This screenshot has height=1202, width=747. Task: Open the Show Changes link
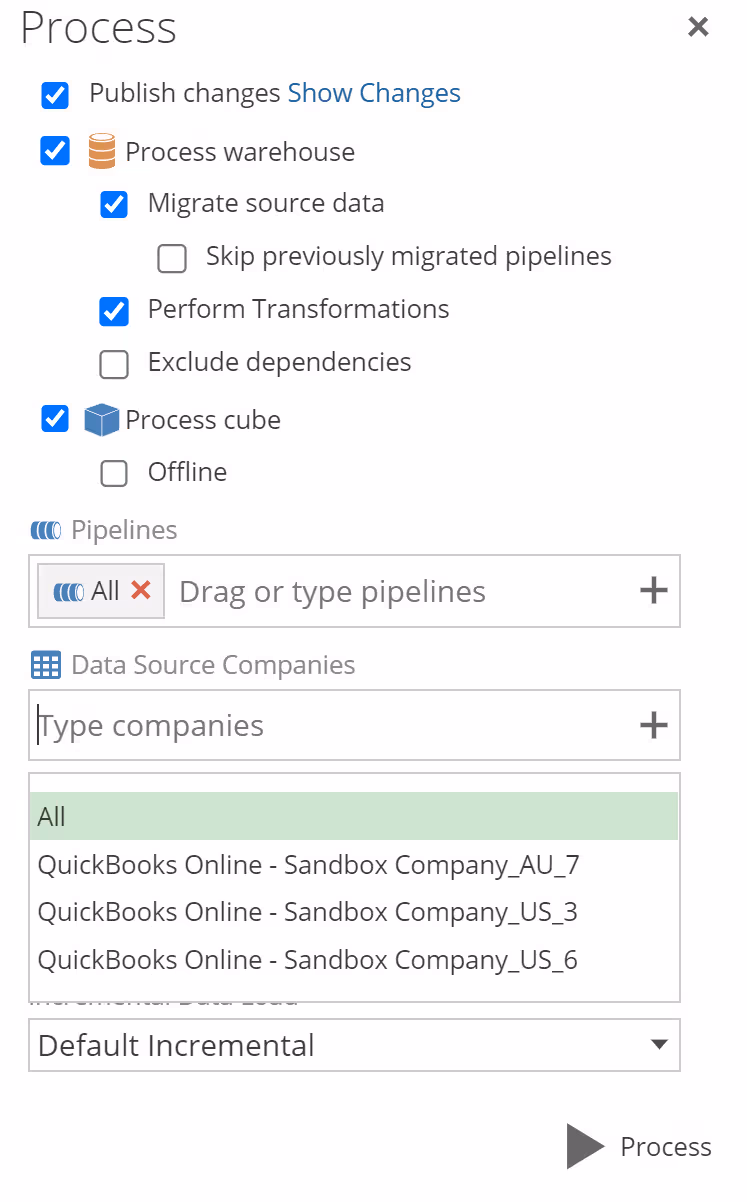(x=374, y=93)
